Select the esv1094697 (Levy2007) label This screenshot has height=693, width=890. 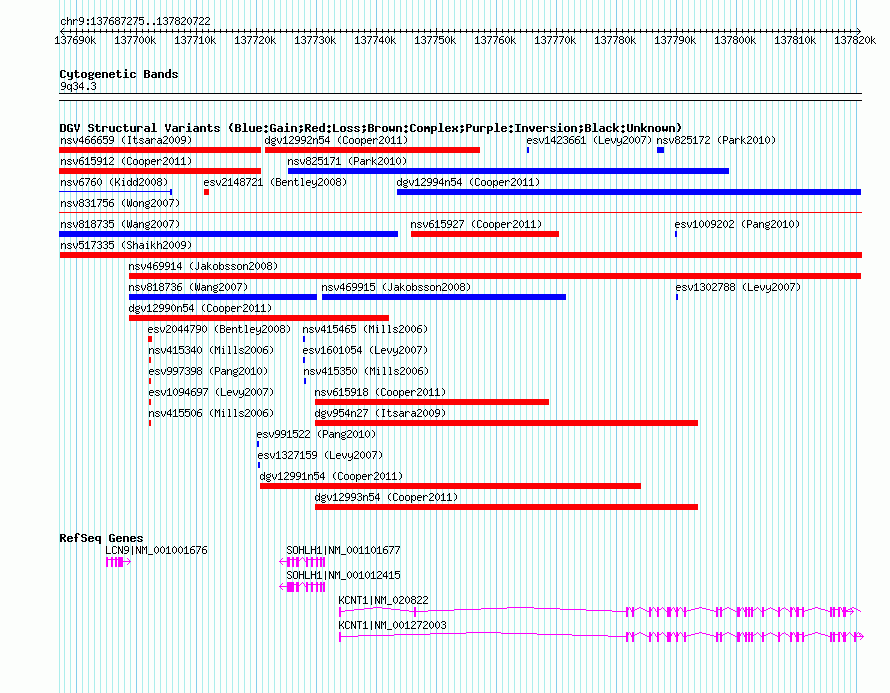[x=211, y=392]
